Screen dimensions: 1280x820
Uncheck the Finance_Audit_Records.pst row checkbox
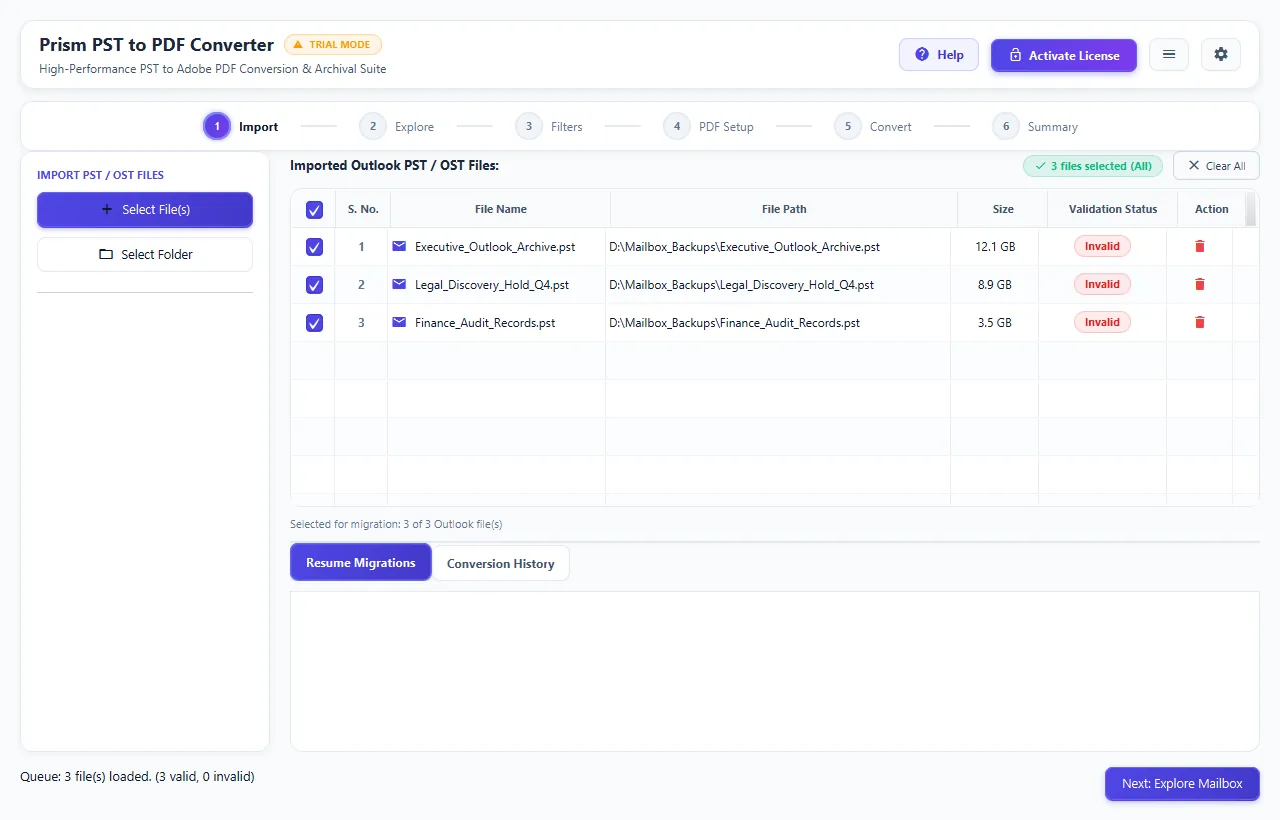pyautogui.click(x=314, y=323)
